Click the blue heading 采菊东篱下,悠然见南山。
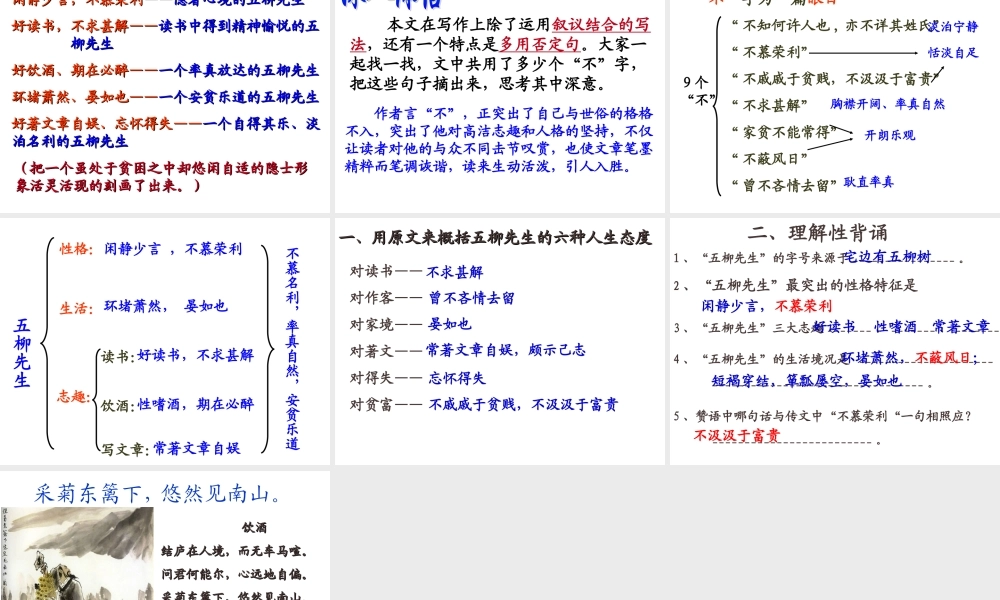This screenshot has height=600, width=1000. [158, 493]
